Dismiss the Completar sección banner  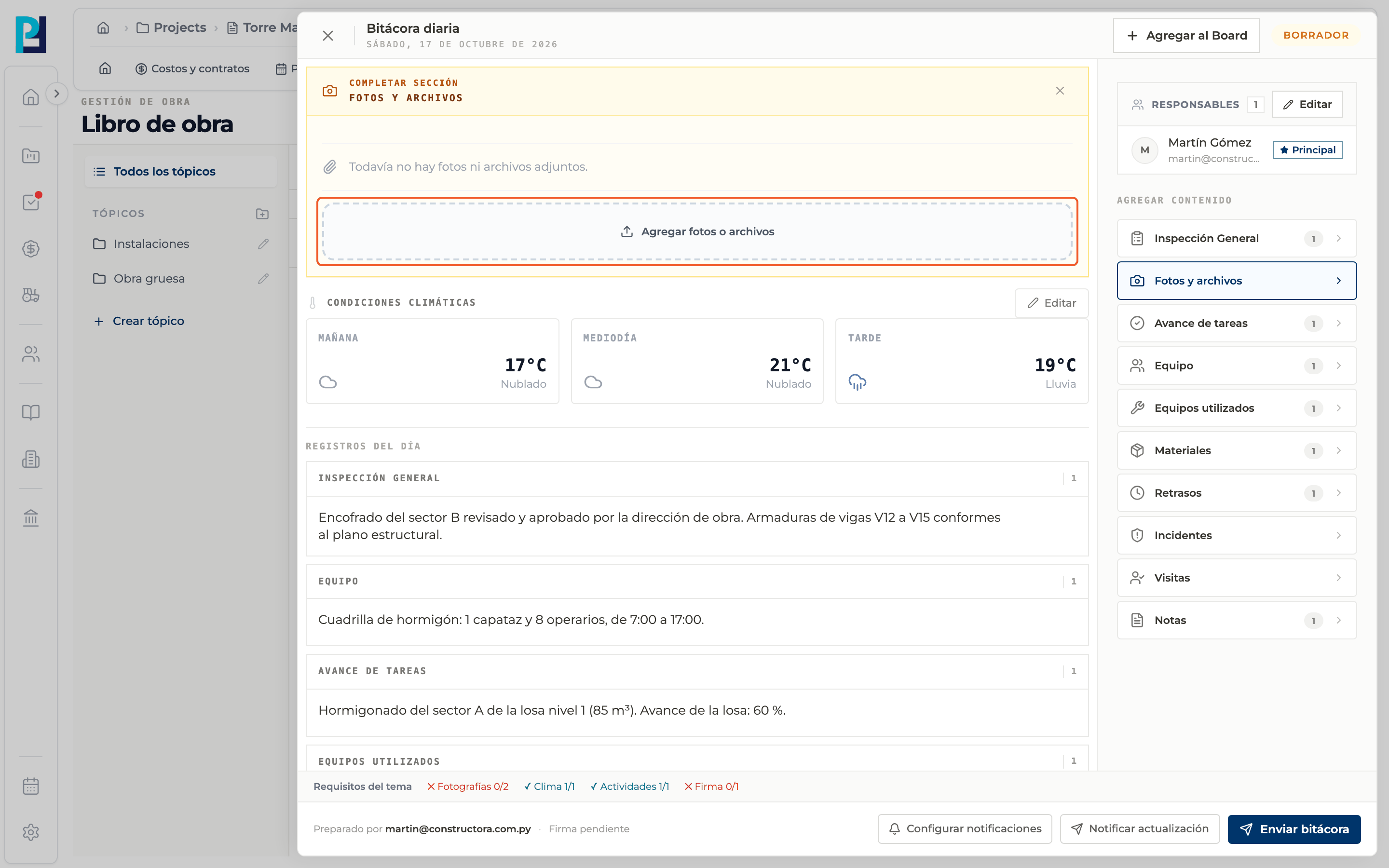click(x=1060, y=91)
